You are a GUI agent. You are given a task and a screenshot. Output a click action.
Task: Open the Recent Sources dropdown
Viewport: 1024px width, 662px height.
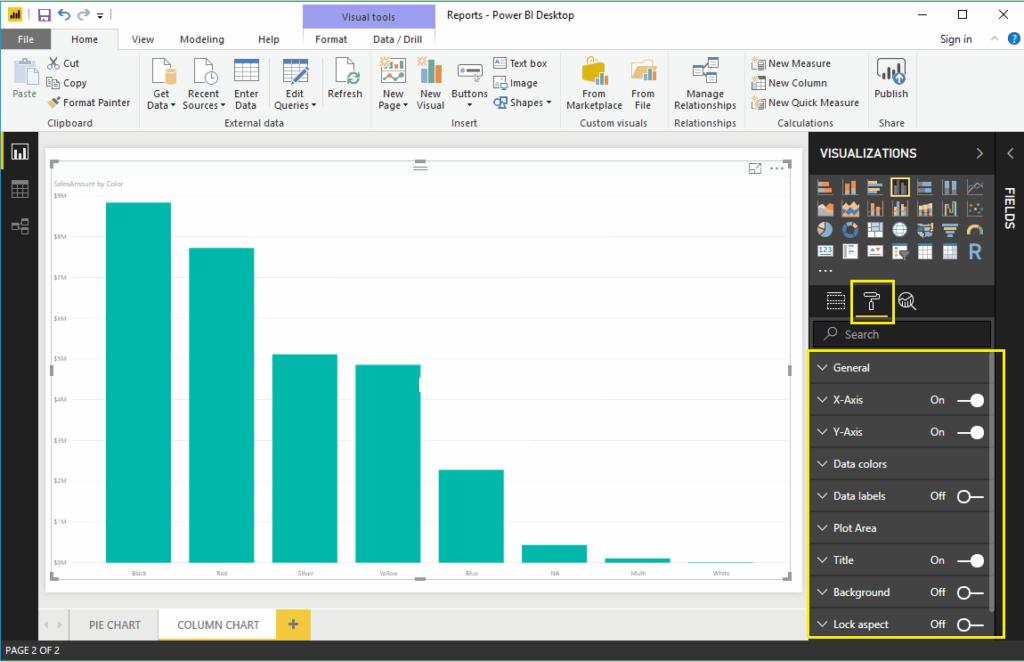204,84
